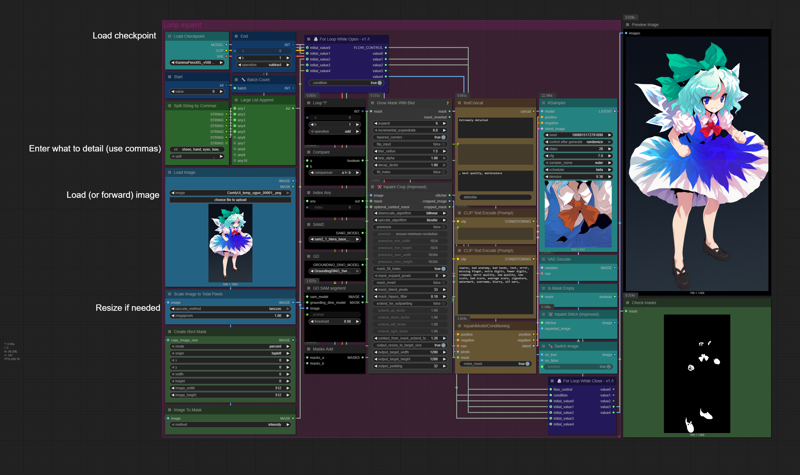This screenshot has height=475, width=800.
Task: Click denoise value widget in KSampler
Action: [578, 177]
